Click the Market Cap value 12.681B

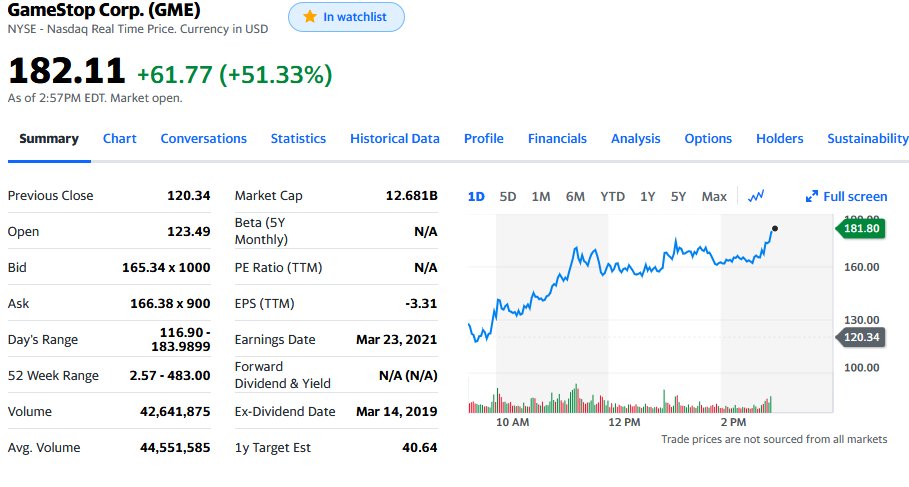pyautogui.click(x=412, y=195)
